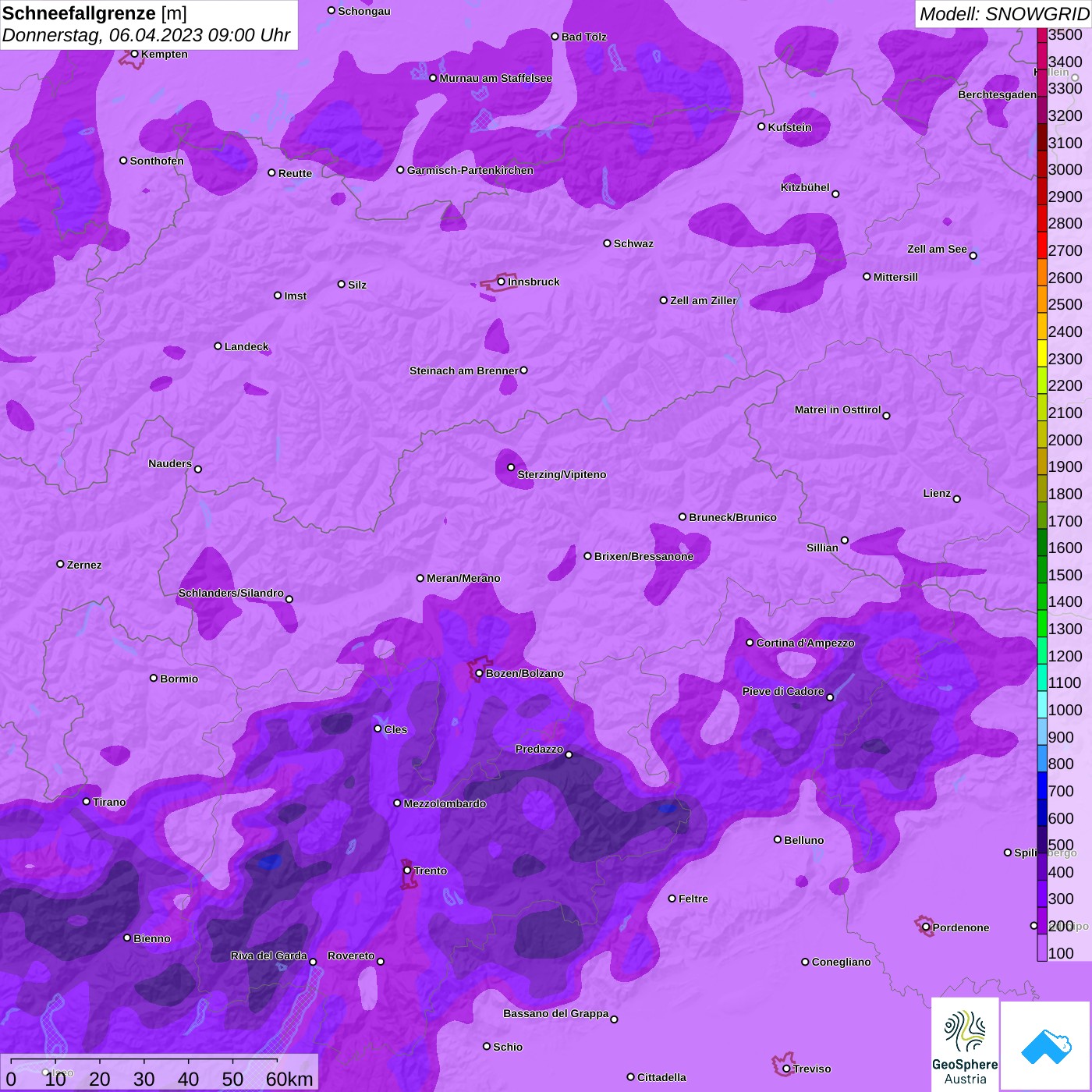The image size is (1092, 1092).
Task: Click the Landeck location dot
Action: tap(218, 346)
